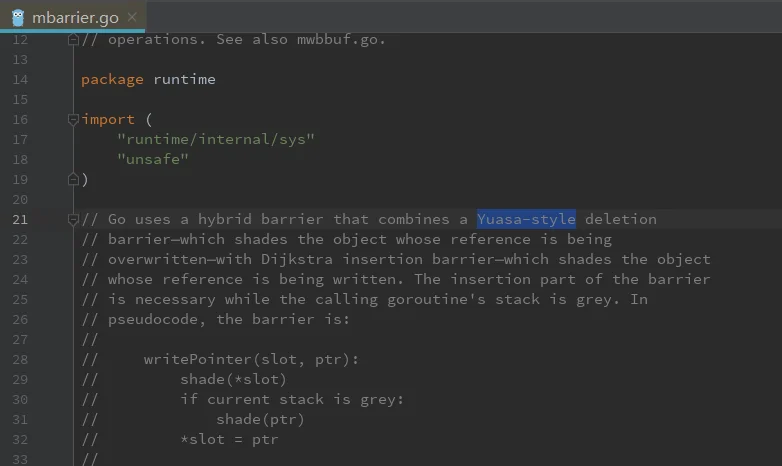Click the "unsafe" import string
The width and height of the screenshot is (782, 466).
[153, 159]
